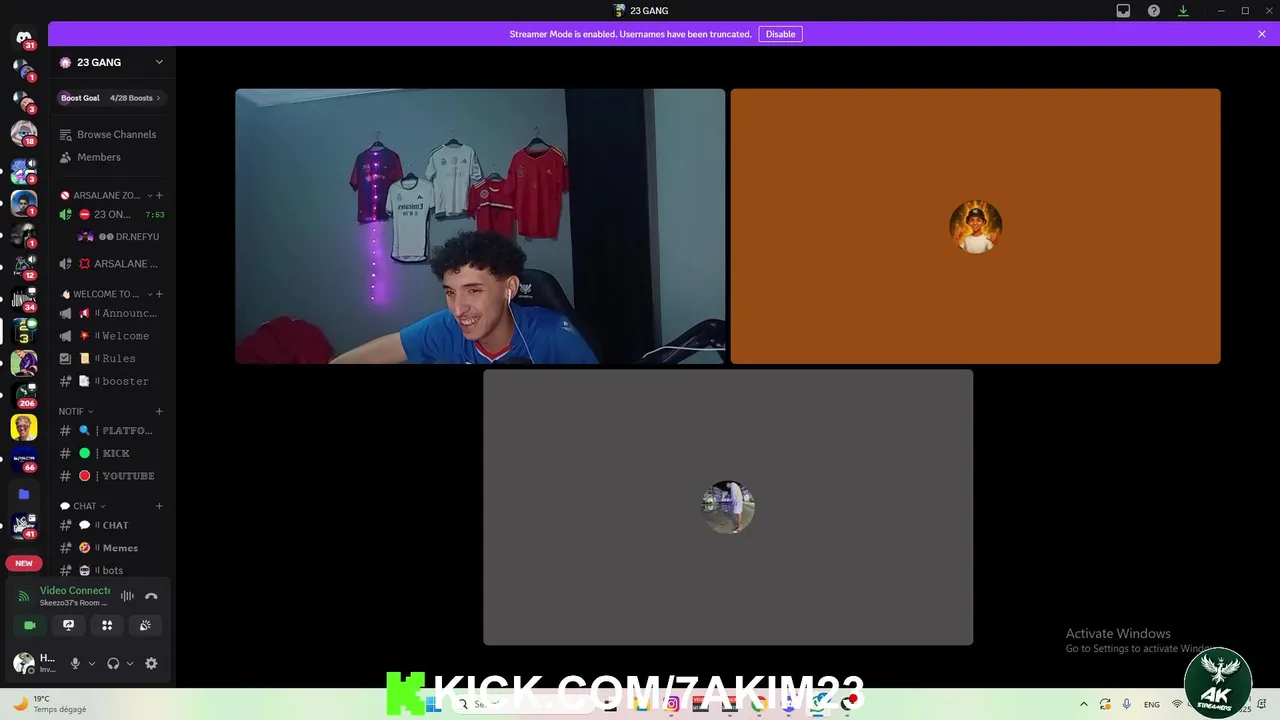Image resolution: width=1280 pixels, height=720 pixels.
Task: Open the CHAT text channel
Action: point(111,525)
